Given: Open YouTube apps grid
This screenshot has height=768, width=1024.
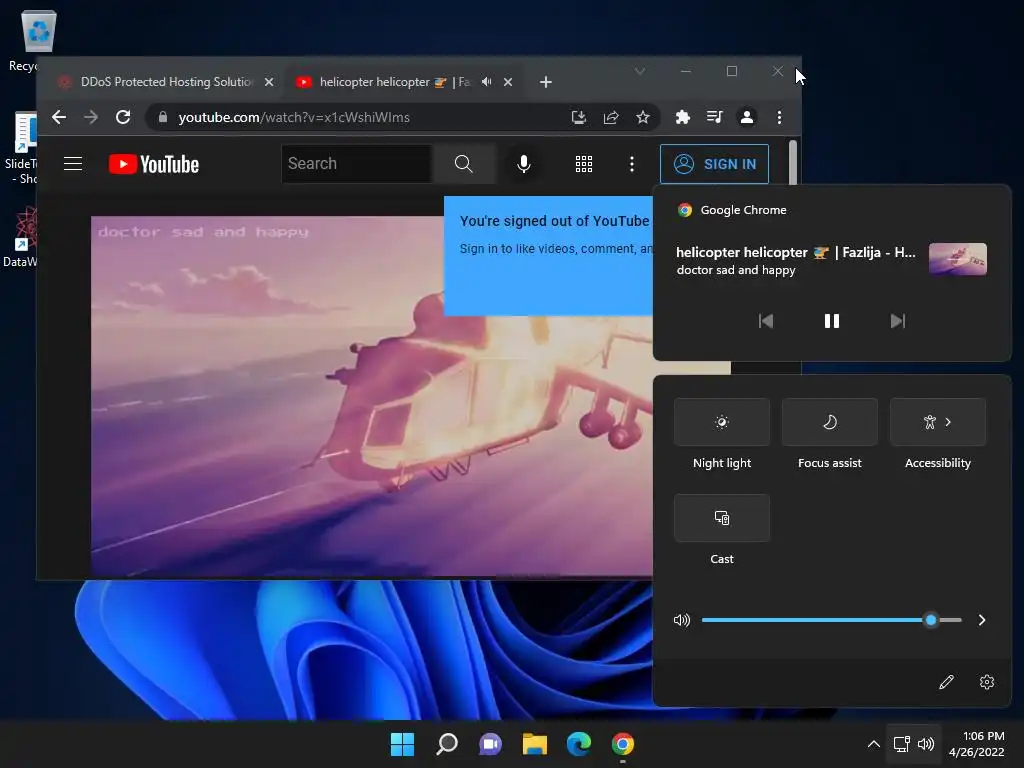Looking at the screenshot, I should (x=584, y=164).
